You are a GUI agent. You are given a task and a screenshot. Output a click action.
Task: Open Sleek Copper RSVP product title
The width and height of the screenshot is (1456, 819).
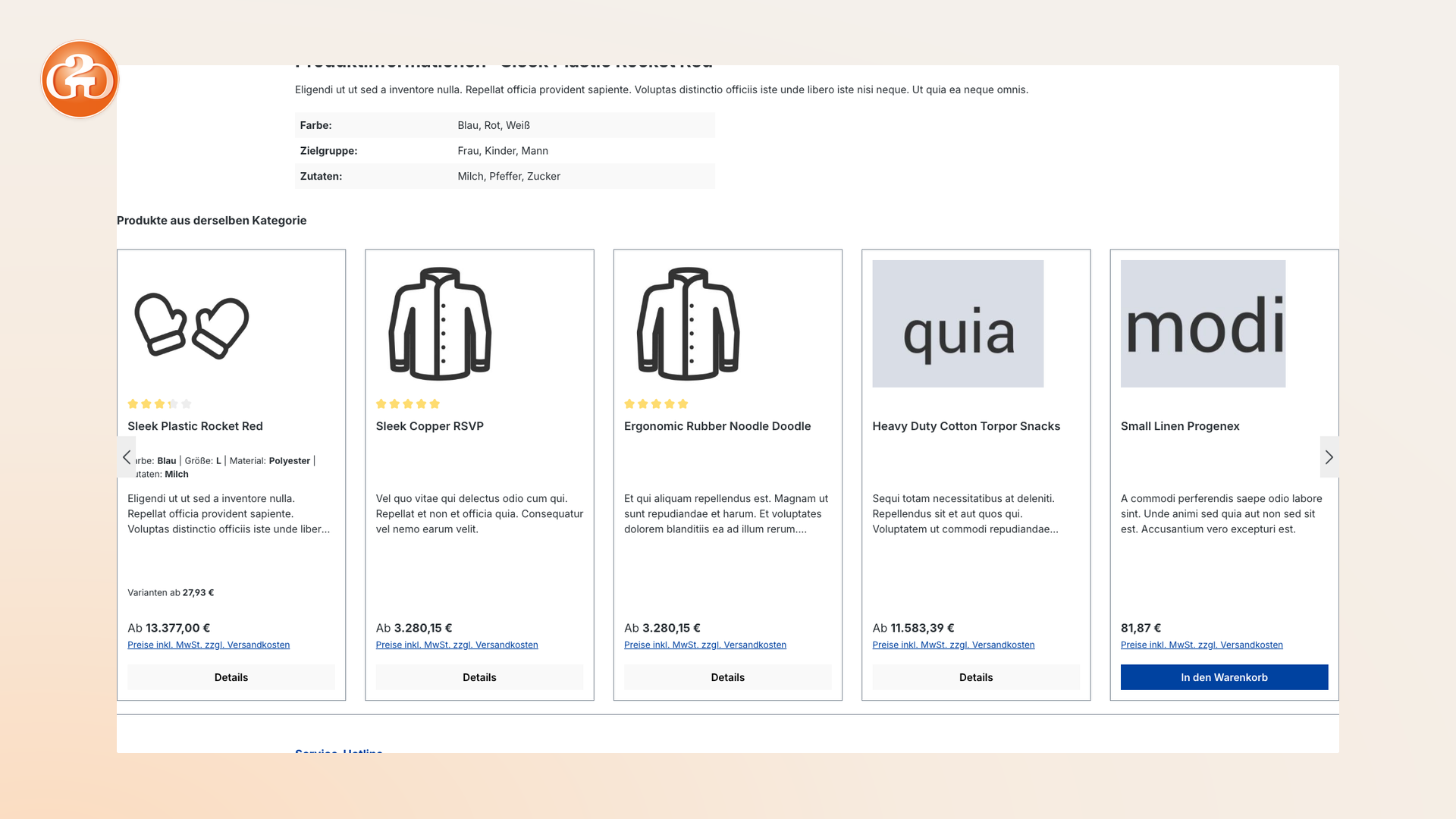pyautogui.click(x=430, y=426)
